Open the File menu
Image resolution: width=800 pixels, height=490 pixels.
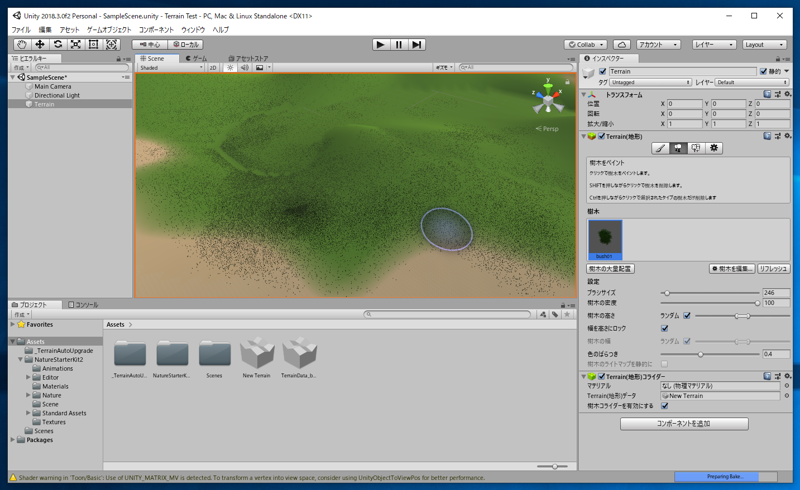[x=21, y=30]
